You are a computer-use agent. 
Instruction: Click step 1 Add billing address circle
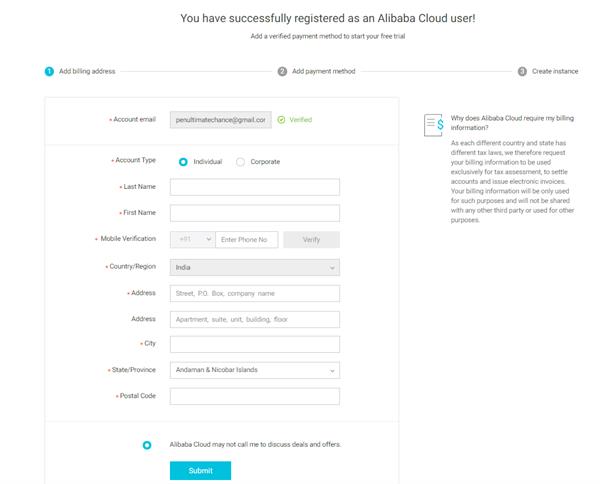[49, 72]
